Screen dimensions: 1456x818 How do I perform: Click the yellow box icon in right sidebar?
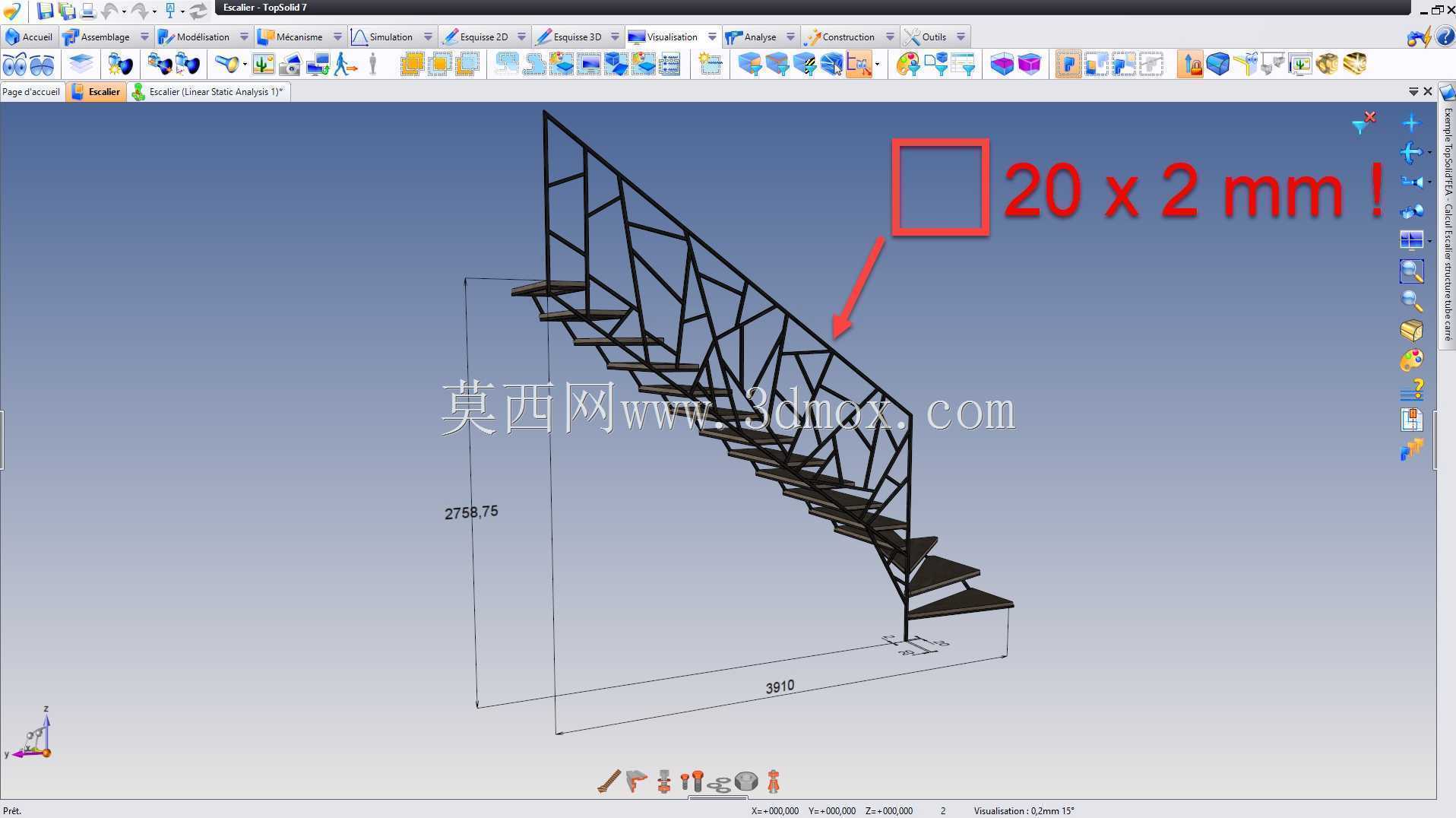point(1411,331)
